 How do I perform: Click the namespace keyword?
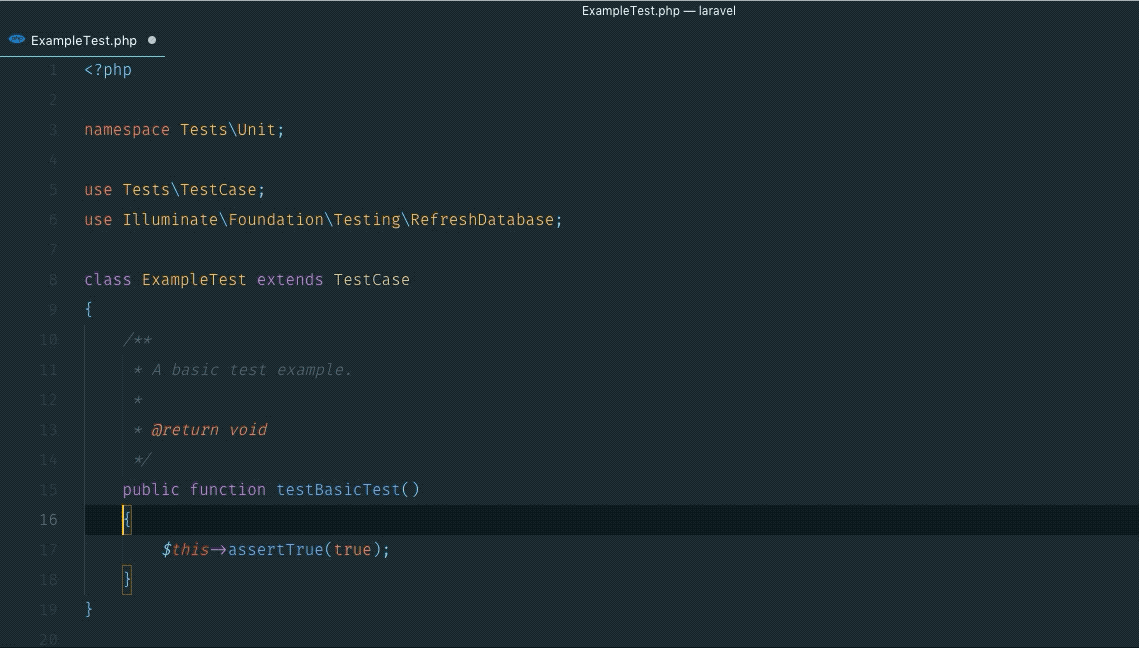pyautogui.click(x=127, y=130)
